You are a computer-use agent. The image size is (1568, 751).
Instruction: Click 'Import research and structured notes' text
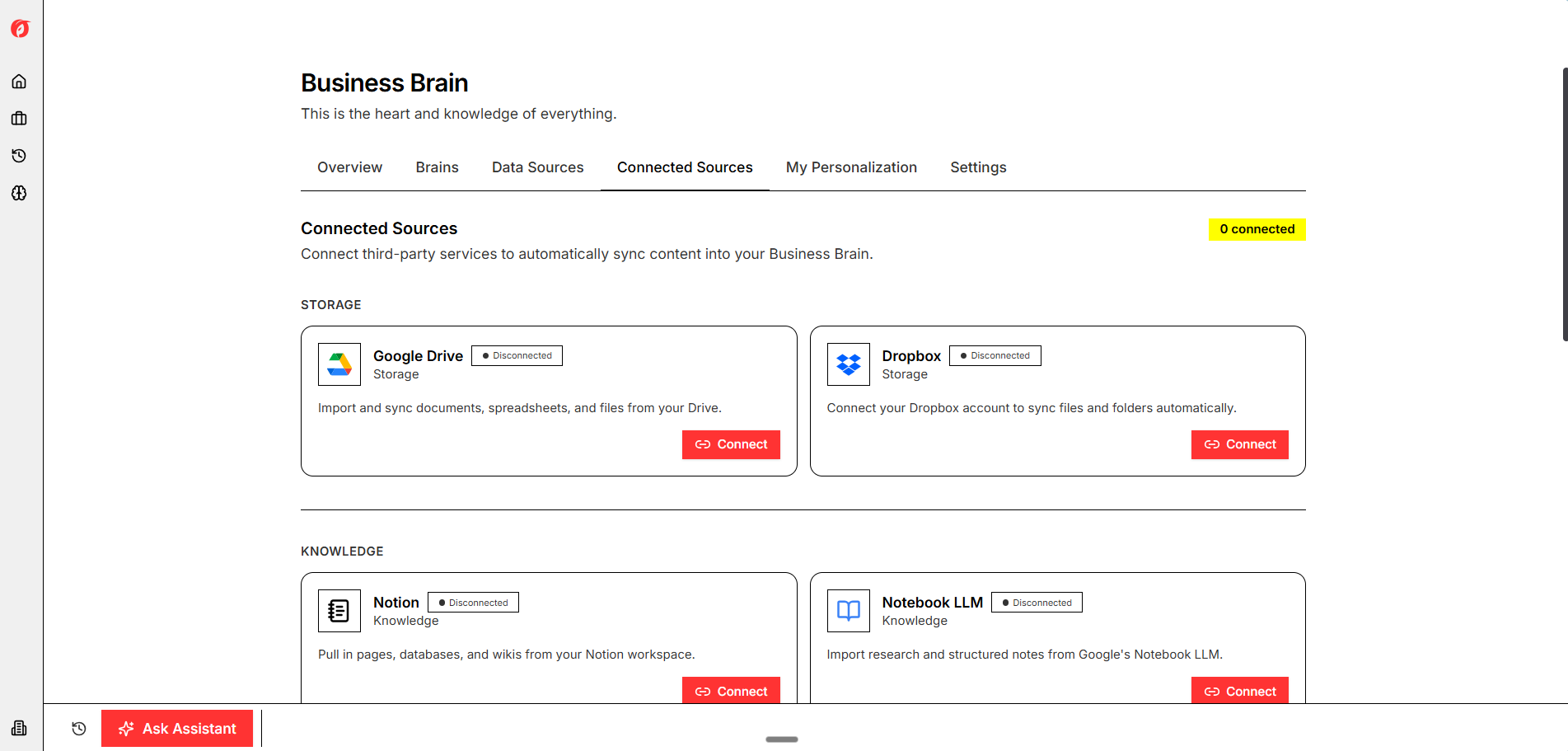coord(1025,655)
